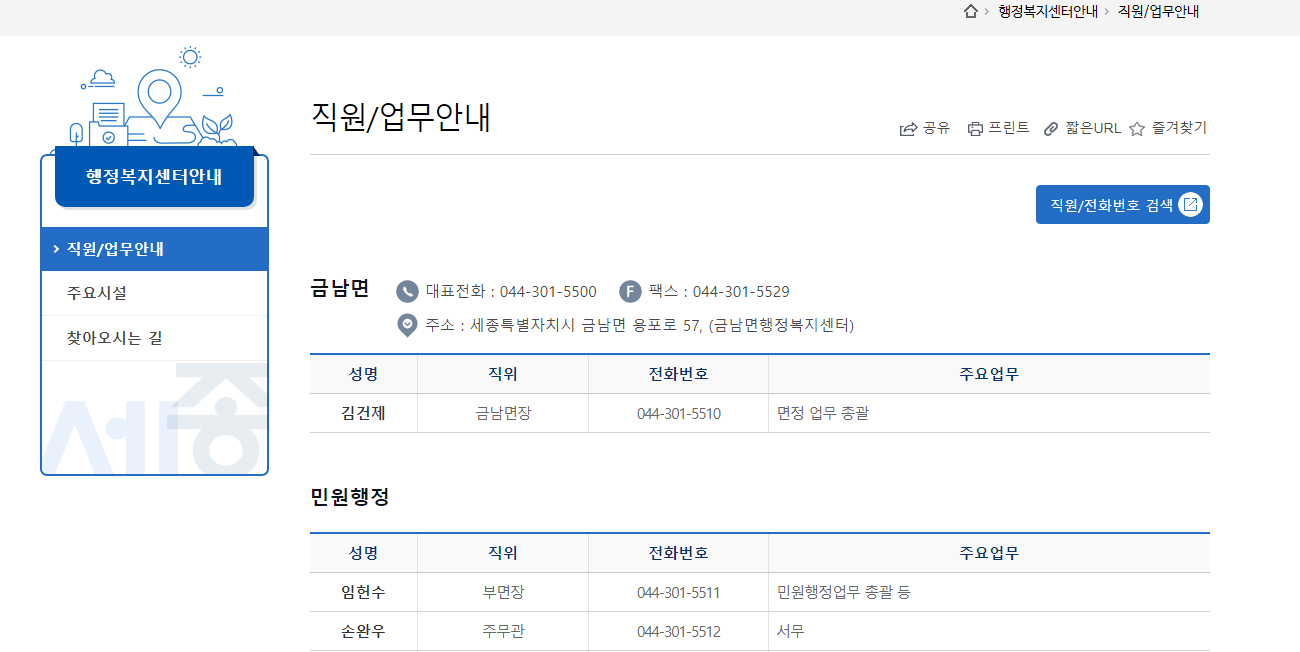Click 주요업무 header in 금남면 table
Viewport: 1300px width, 652px height.
click(x=989, y=374)
